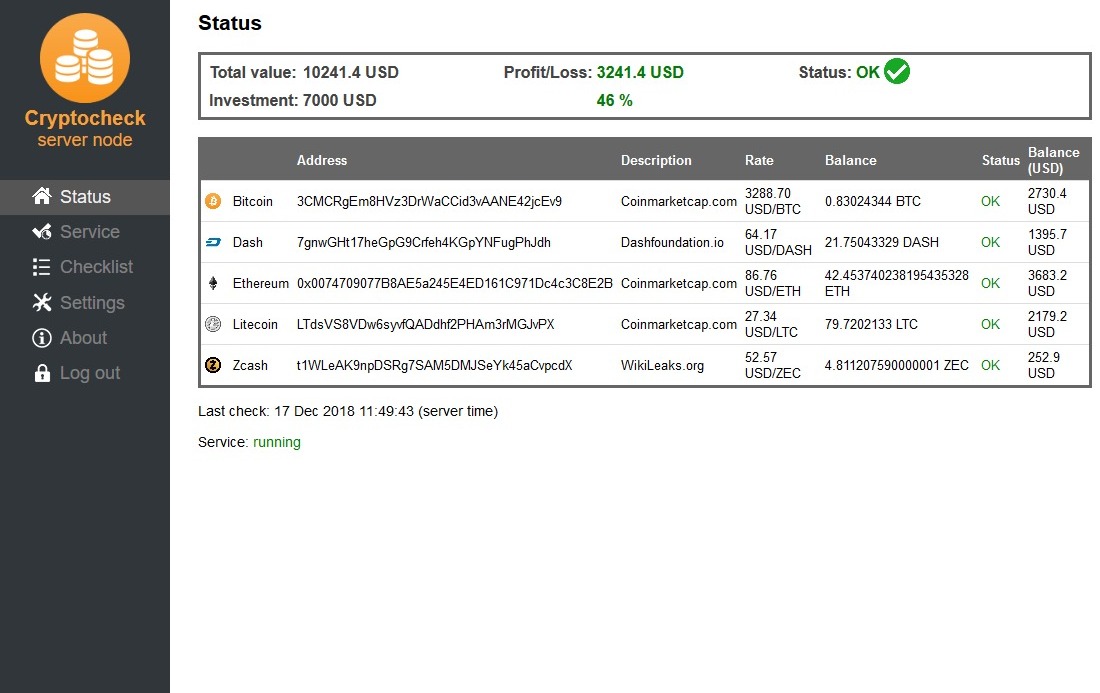
Task: Click the 2179.2 USD balance value
Action: [1047, 324]
